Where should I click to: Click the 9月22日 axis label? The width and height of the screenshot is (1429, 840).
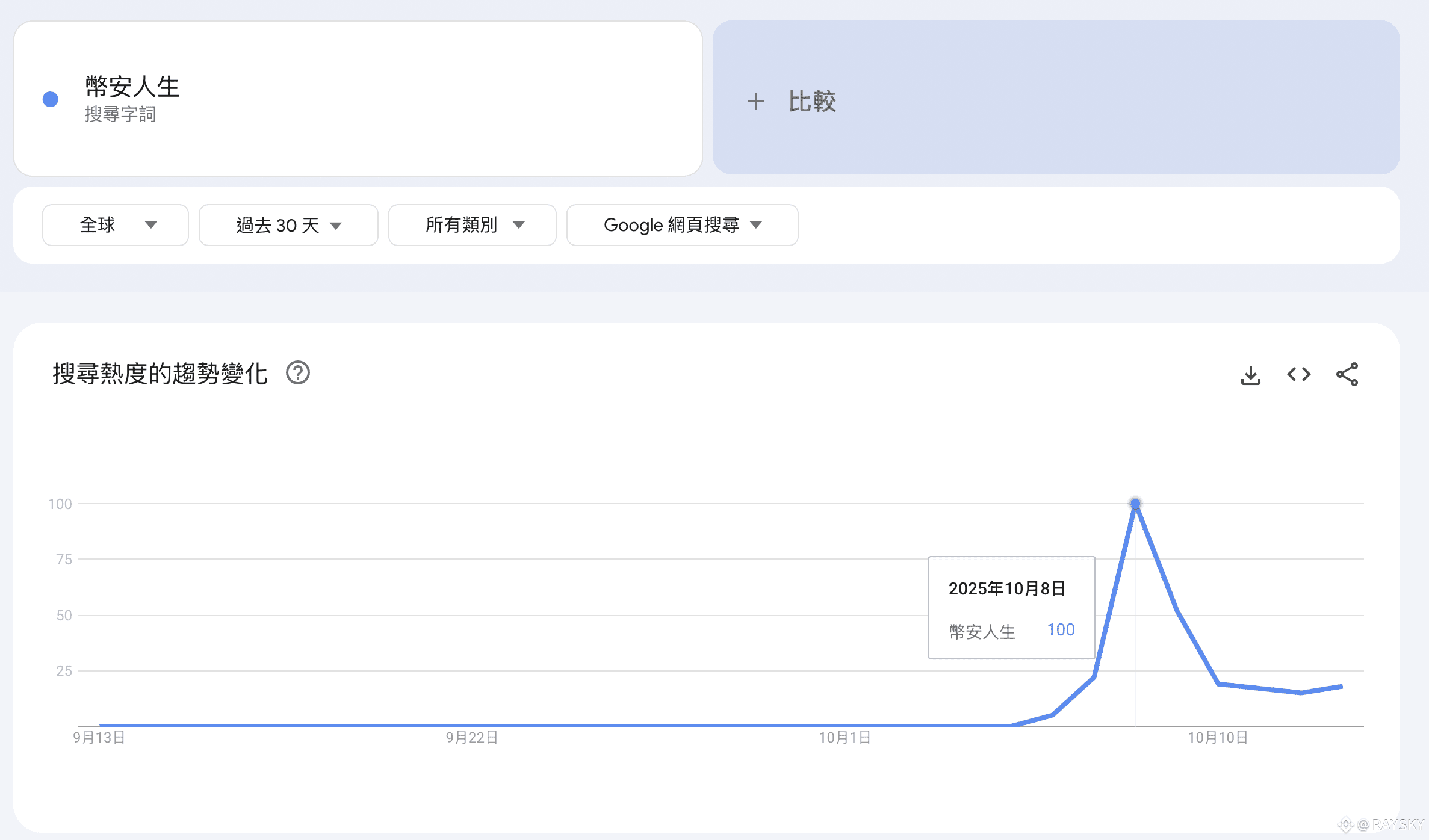click(472, 738)
